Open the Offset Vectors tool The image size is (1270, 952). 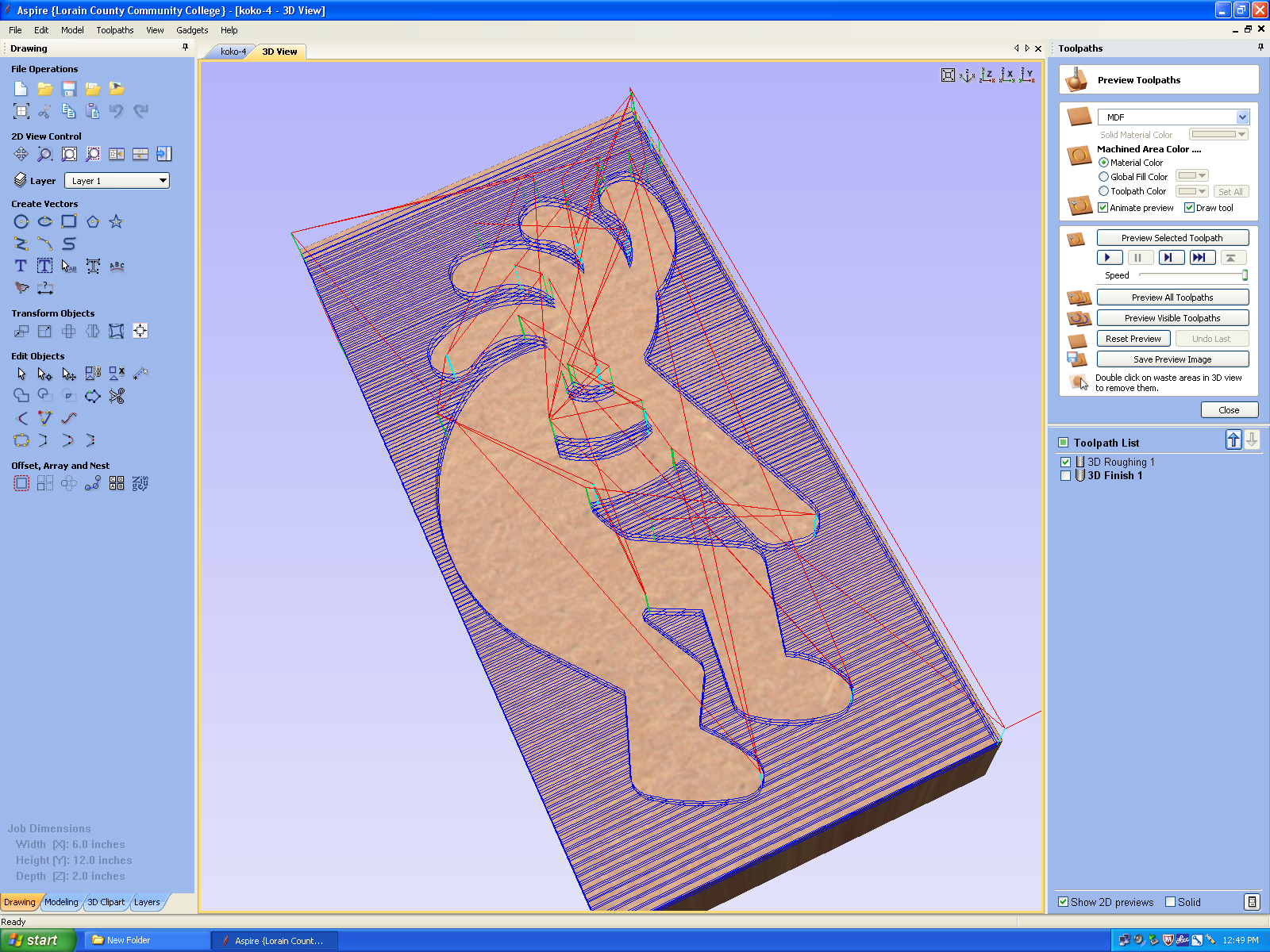click(x=21, y=483)
